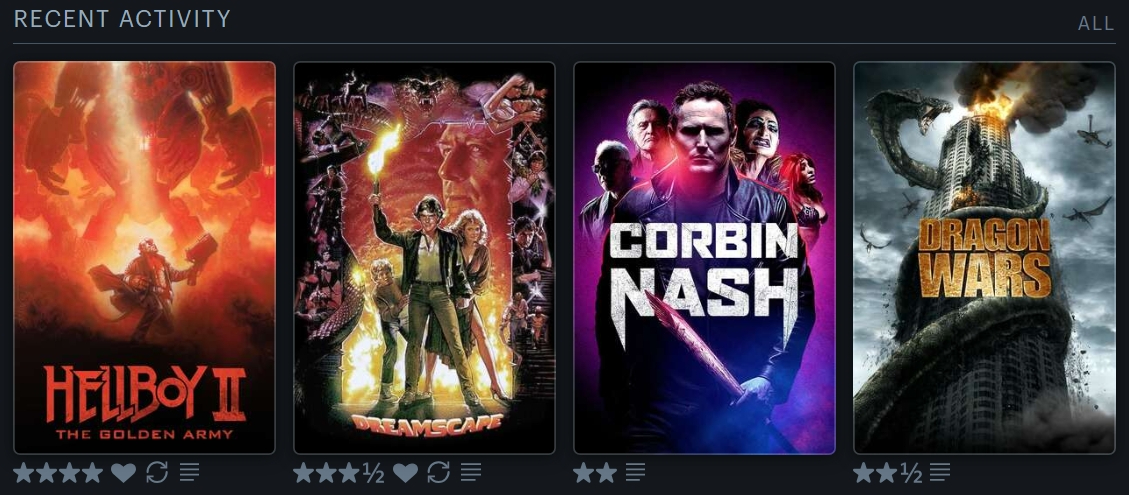Select the Corbin Nash poster
Screen dimensions: 1129x495
click(704, 258)
